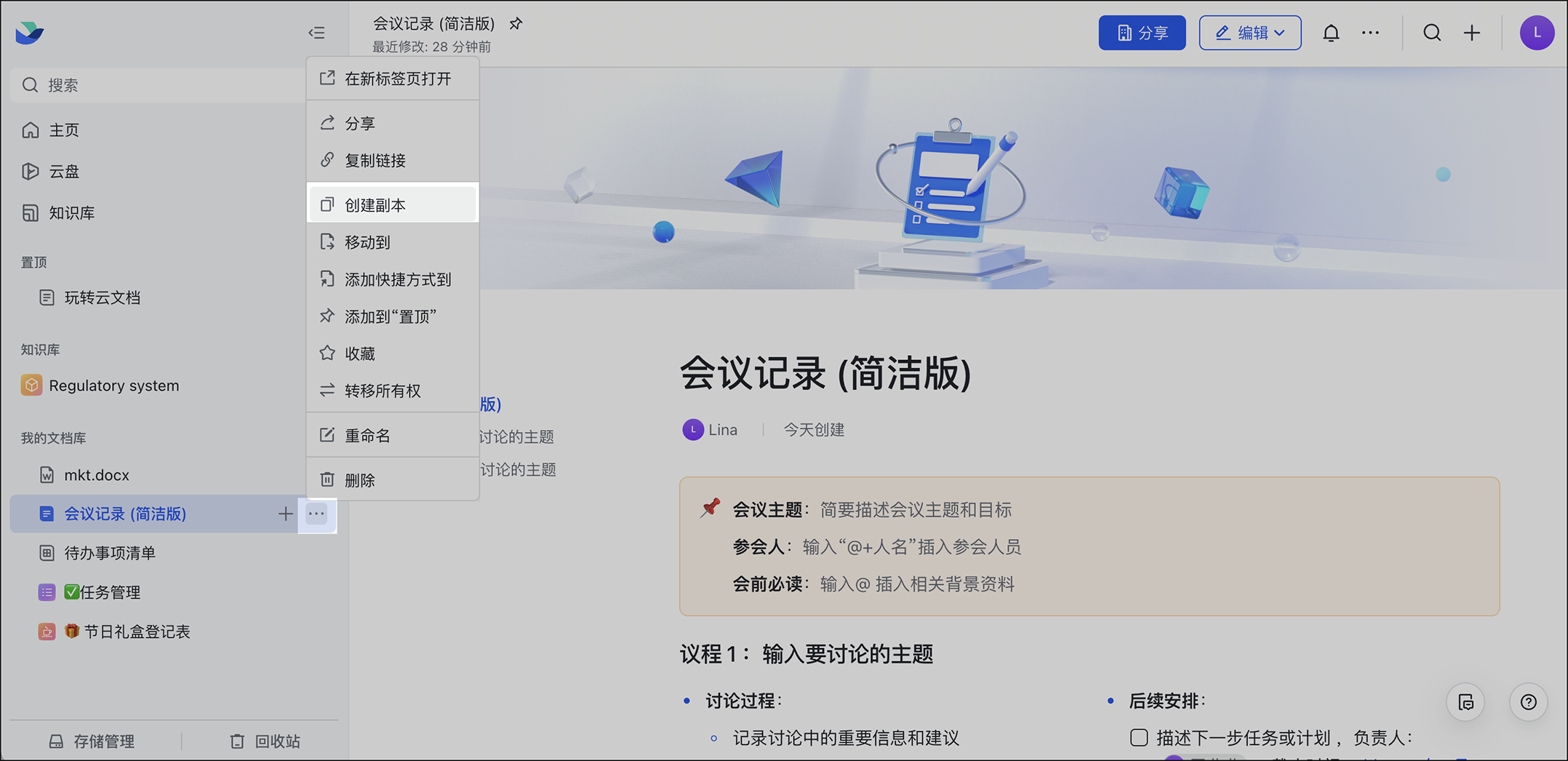
Task: Select 添加快捷方式到 menu item
Action: [393, 279]
